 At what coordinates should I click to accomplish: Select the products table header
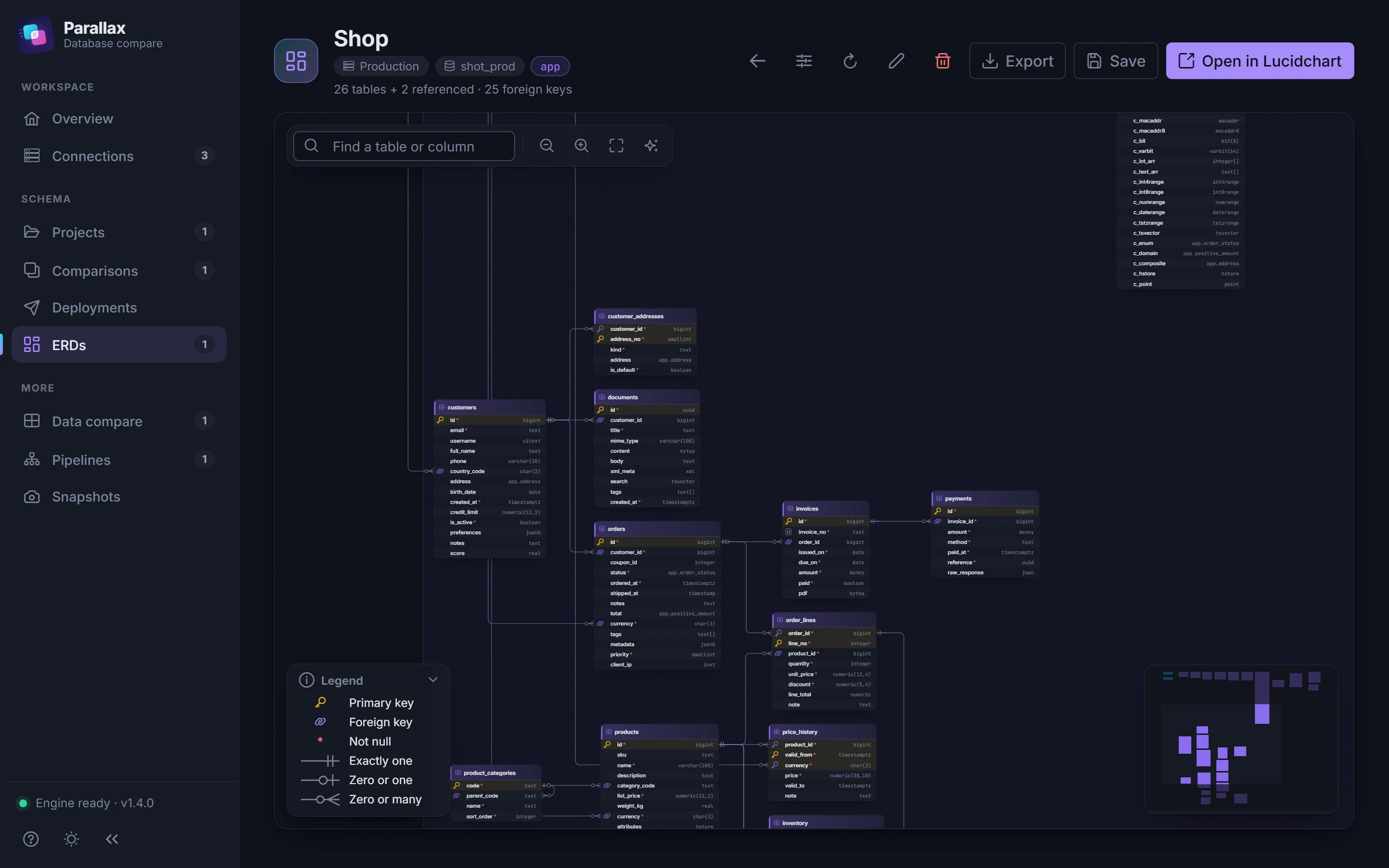(659, 732)
